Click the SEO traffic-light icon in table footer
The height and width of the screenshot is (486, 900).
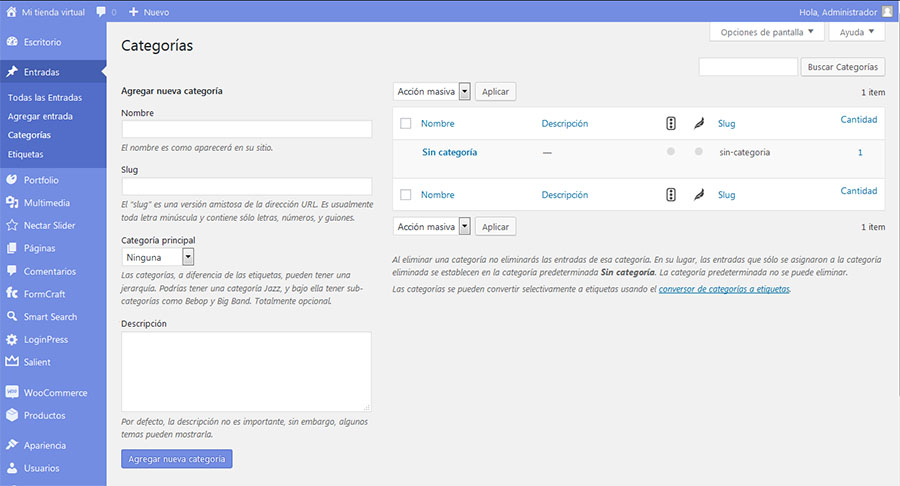coord(670,195)
